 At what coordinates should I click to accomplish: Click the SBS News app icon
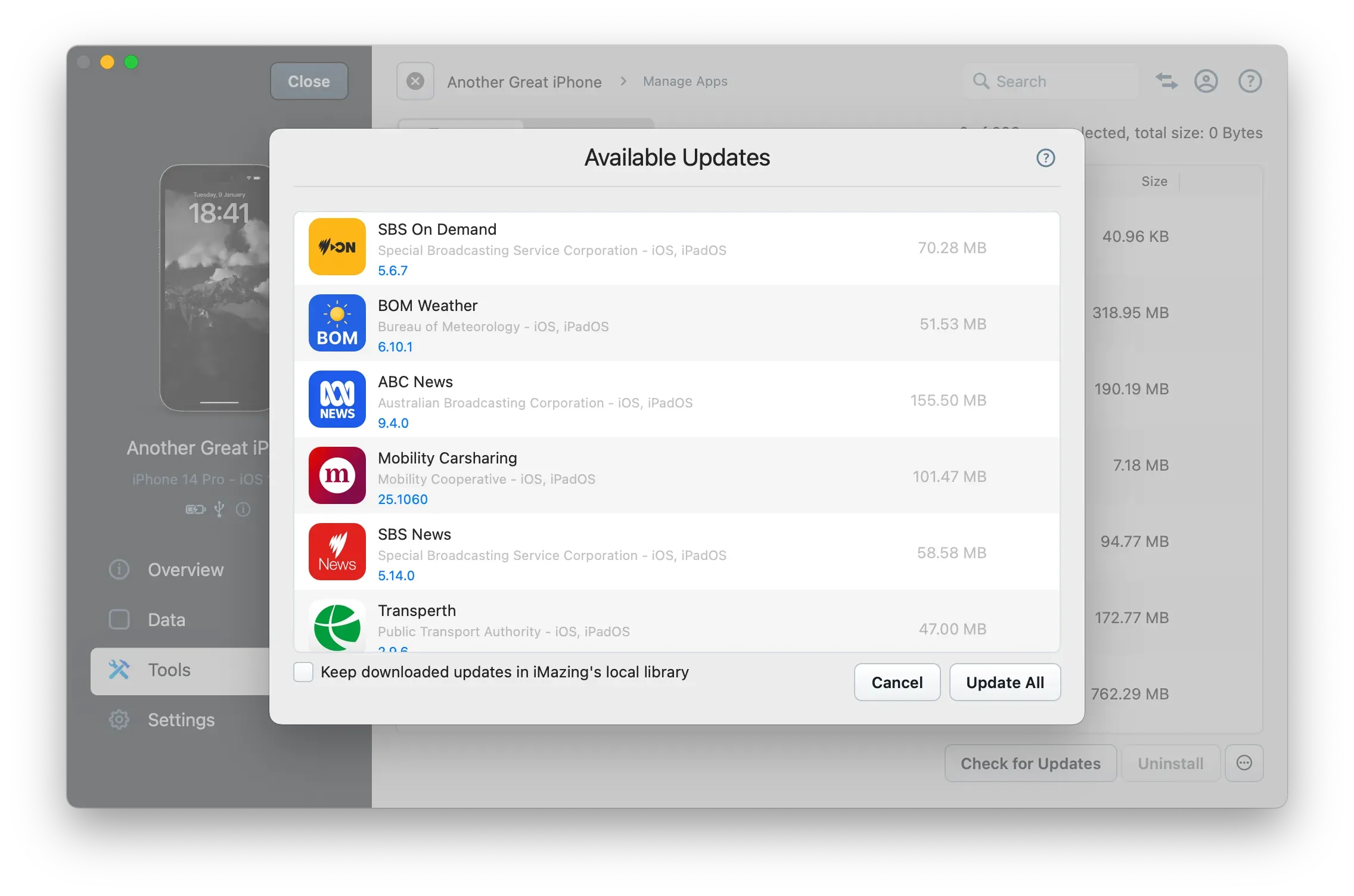tap(337, 552)
